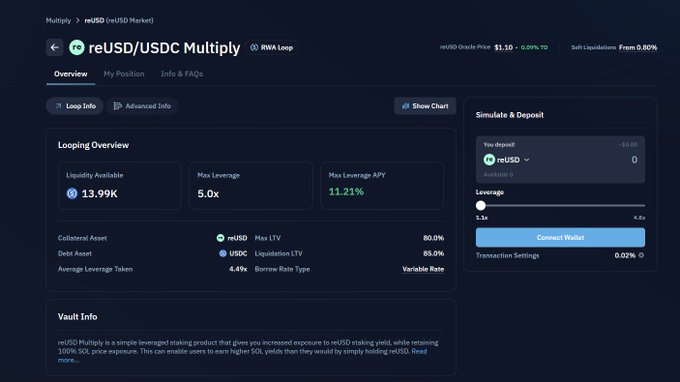This screenshot has height=382, width=680.
Task: Click the Max Leverage APY 11.21% value
Action: (x=346, y=192)
